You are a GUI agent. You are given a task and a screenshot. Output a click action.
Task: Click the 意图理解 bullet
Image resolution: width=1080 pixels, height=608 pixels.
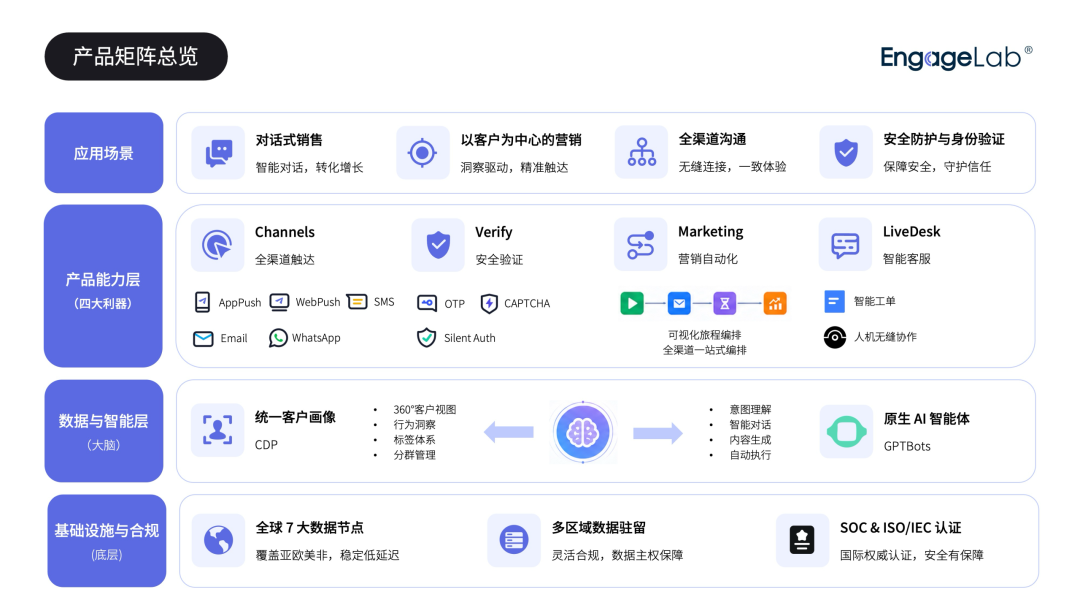click(x=750, y=410)
